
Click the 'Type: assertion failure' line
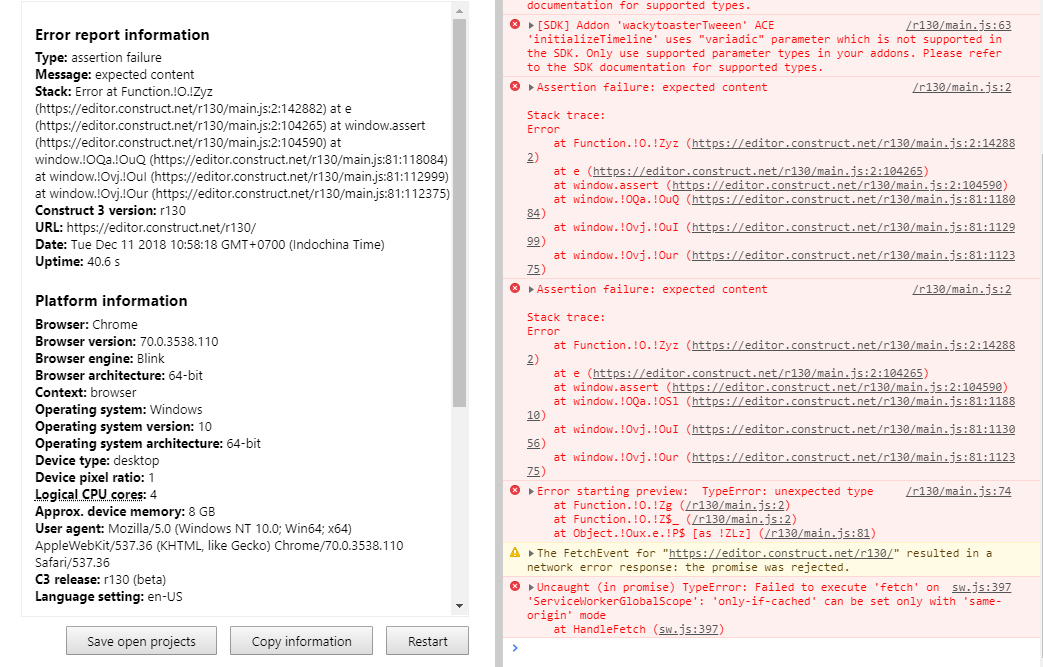(x=98, y=58)
